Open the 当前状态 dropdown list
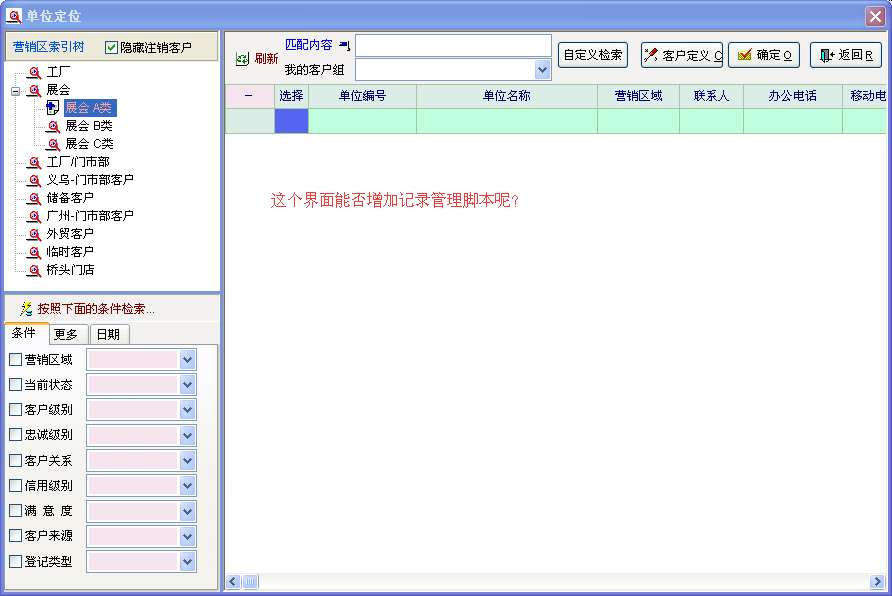 [187, 385]
